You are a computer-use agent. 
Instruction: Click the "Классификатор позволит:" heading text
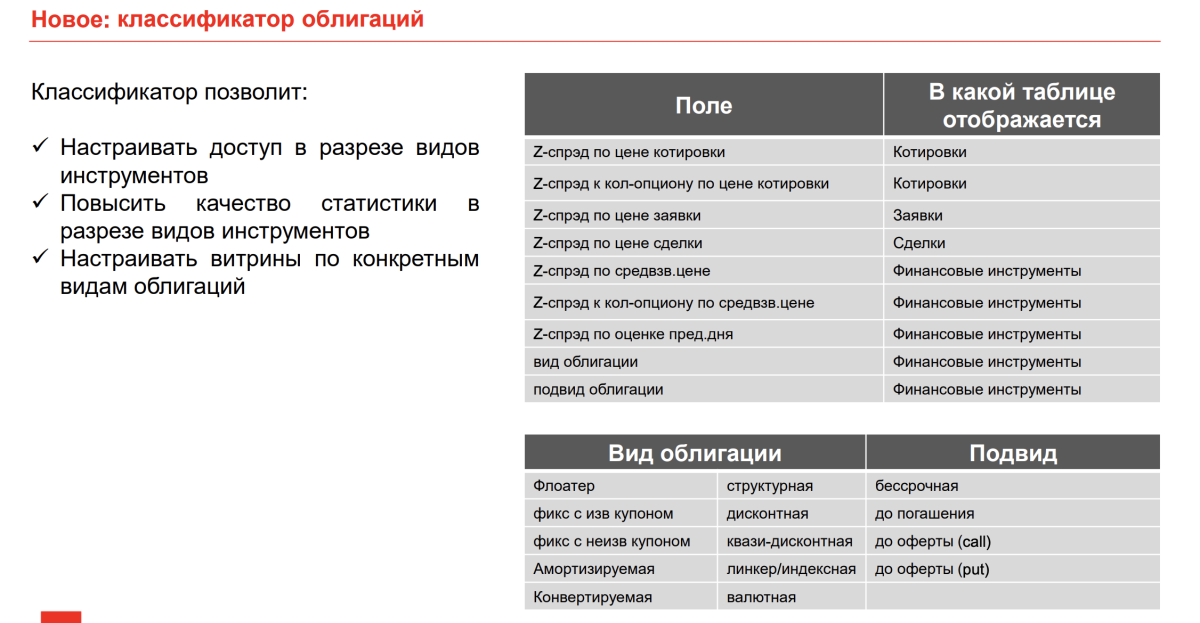[x=169, y=93]
